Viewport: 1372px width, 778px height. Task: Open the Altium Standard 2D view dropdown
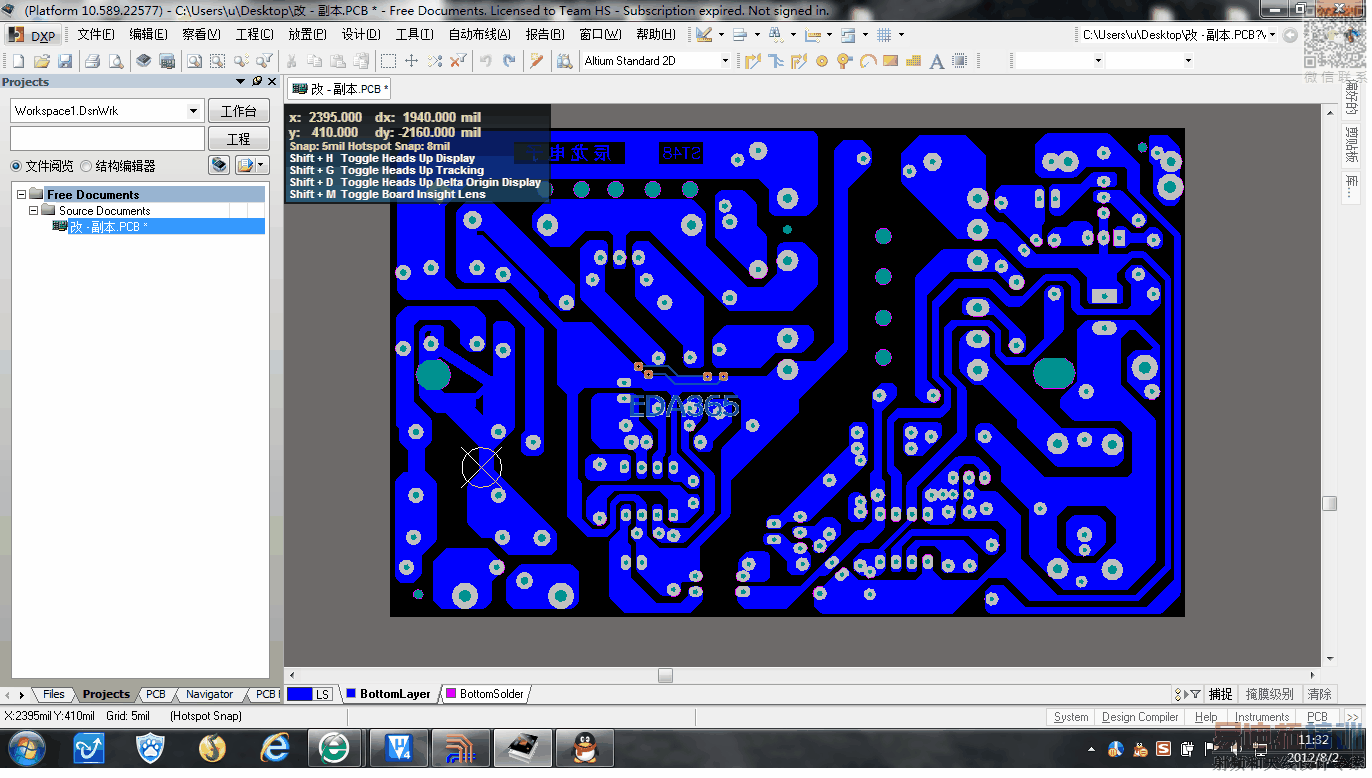(725, 61)
